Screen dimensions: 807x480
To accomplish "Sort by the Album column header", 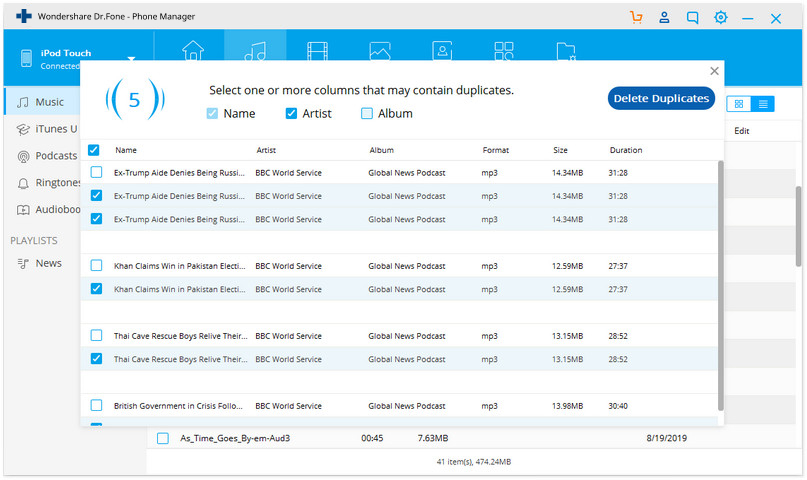I will coord(381,150).
